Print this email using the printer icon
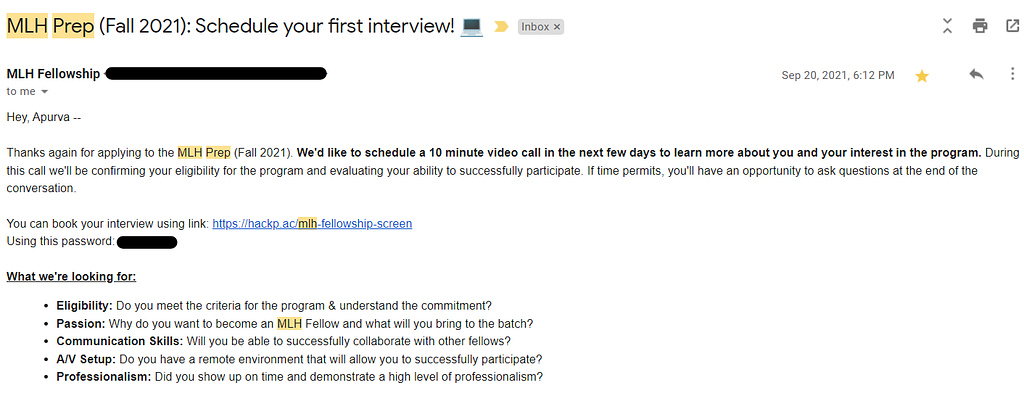This screenshot has width=1024, height=393. [980, 26]
